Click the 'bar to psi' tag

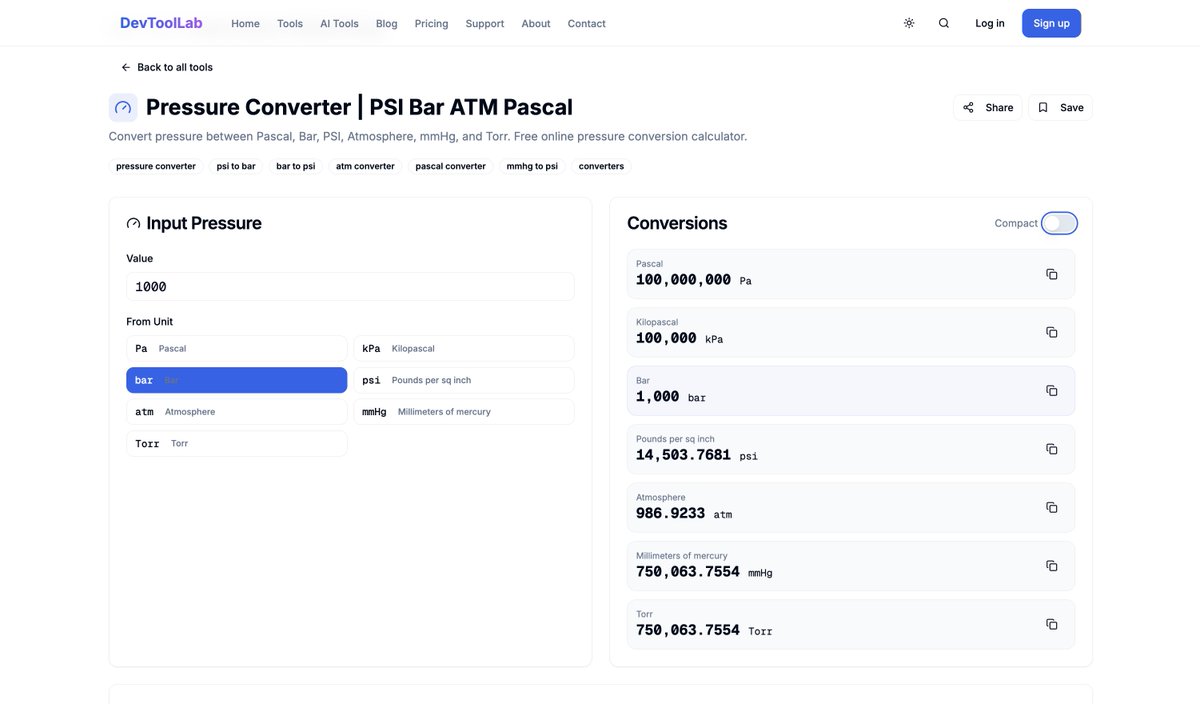(x=296, y=166)
